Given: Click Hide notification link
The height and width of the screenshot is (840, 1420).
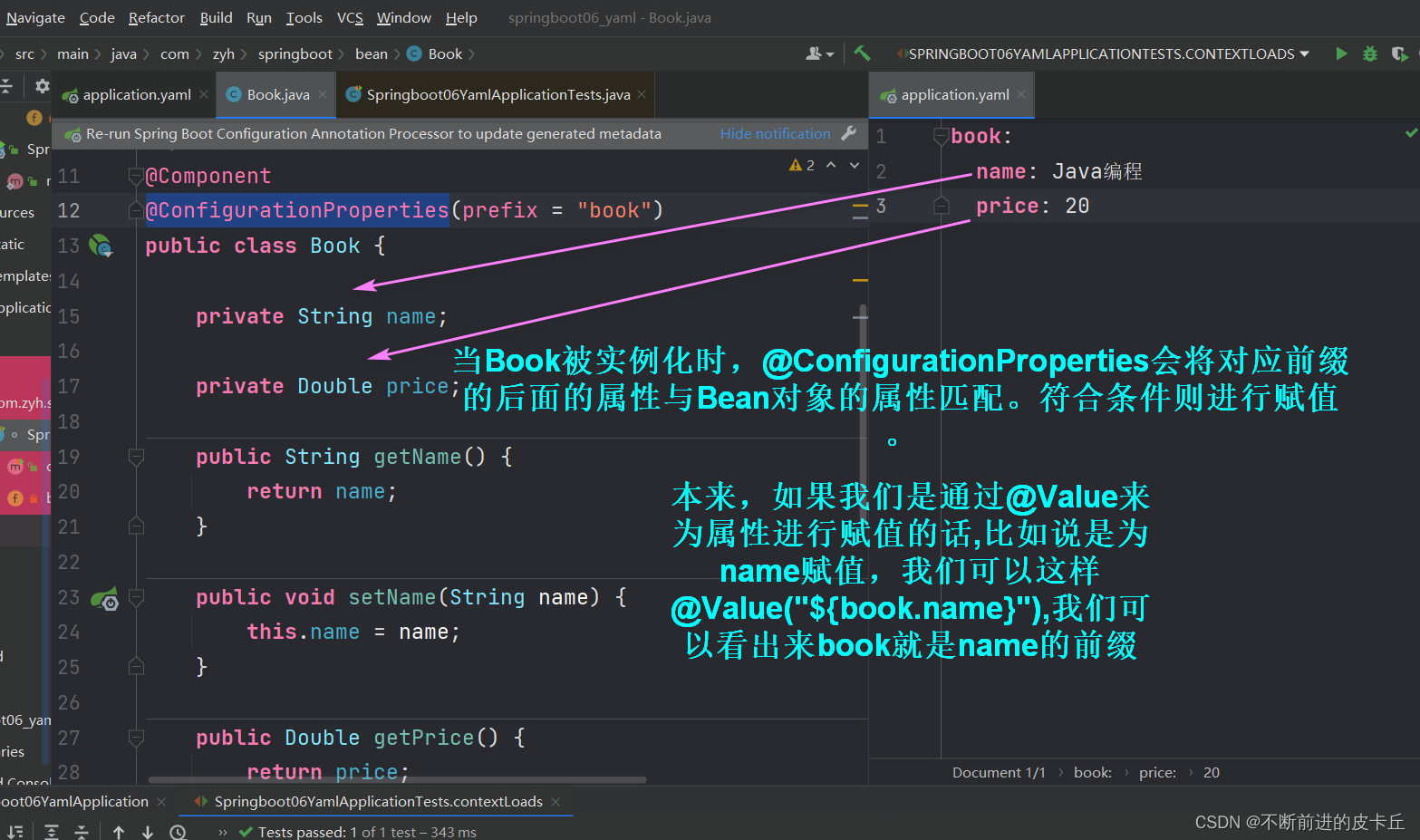Looking at the screenshot, I should click(775, 133).
